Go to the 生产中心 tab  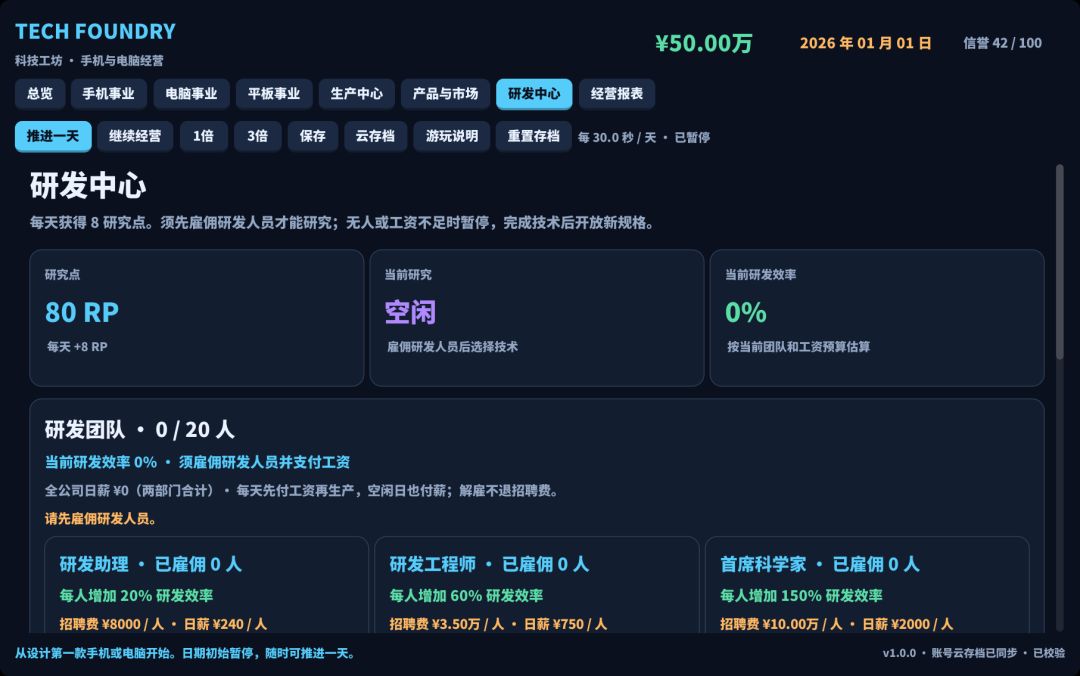357,94
